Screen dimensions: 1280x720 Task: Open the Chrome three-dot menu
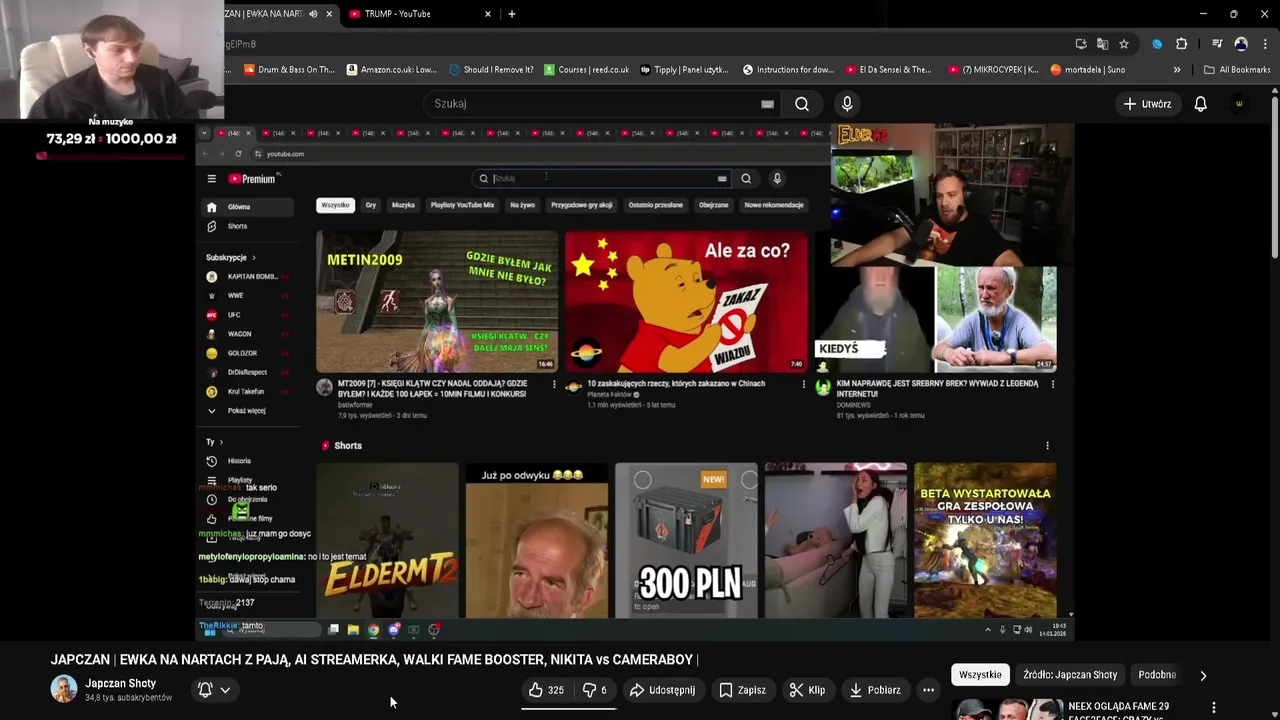click(1265, 44)
